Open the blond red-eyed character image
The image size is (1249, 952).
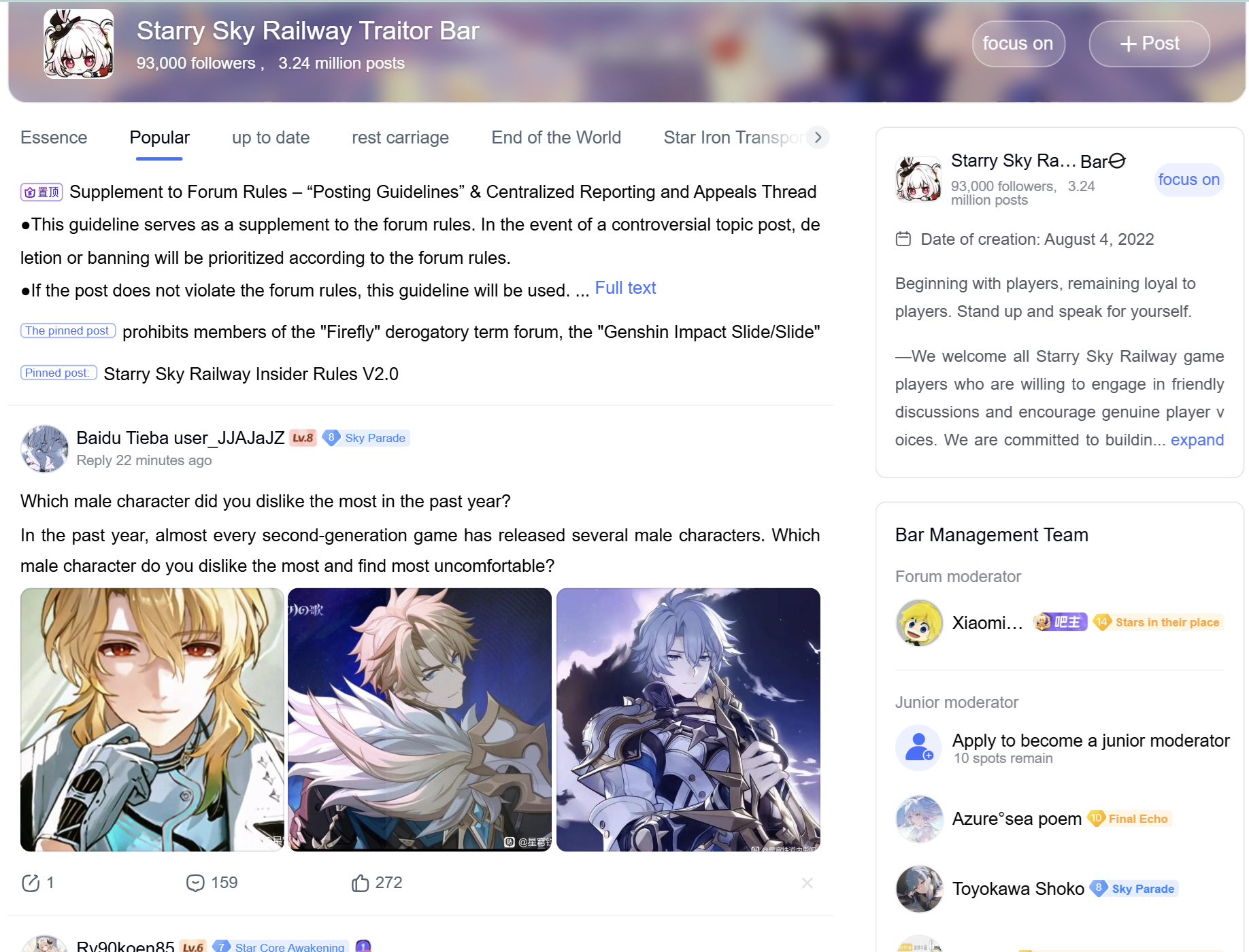click(x=152, y=719)
